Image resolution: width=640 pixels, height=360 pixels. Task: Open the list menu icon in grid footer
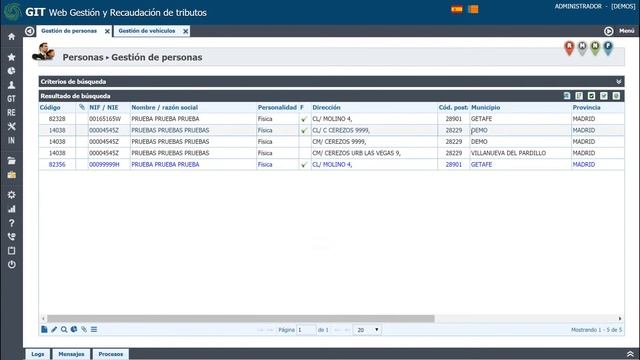pos(94,329)
